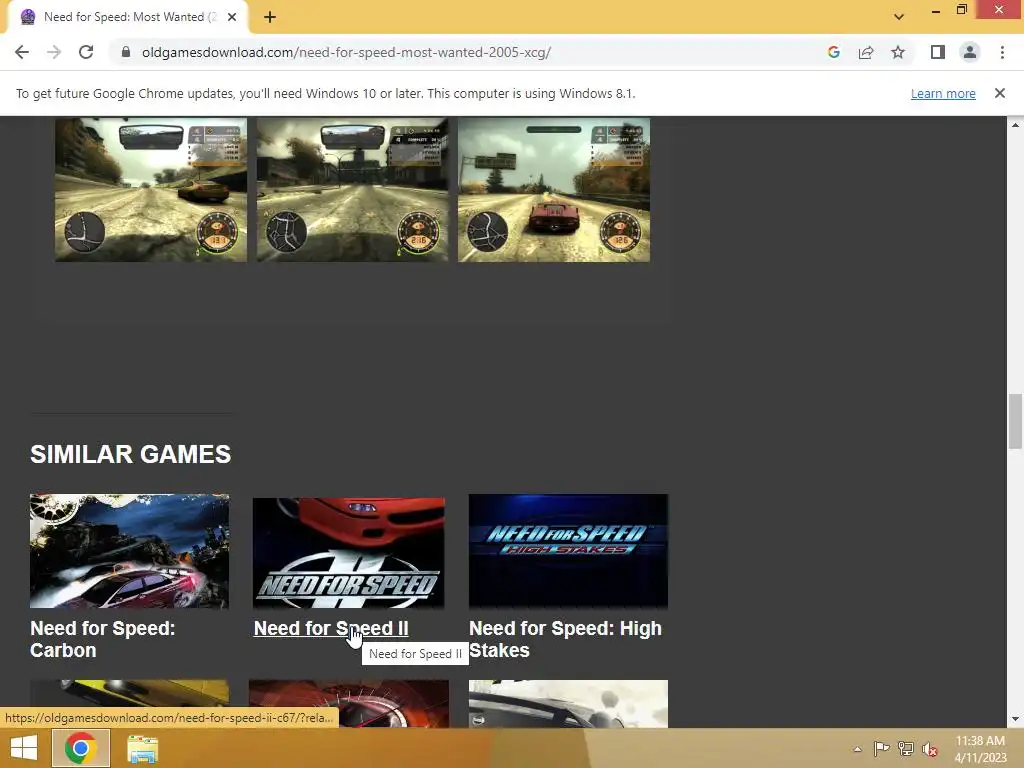
Task: Open Chrome's three-dot menu
Action: pyautogui.click(x=1002, y=52)
